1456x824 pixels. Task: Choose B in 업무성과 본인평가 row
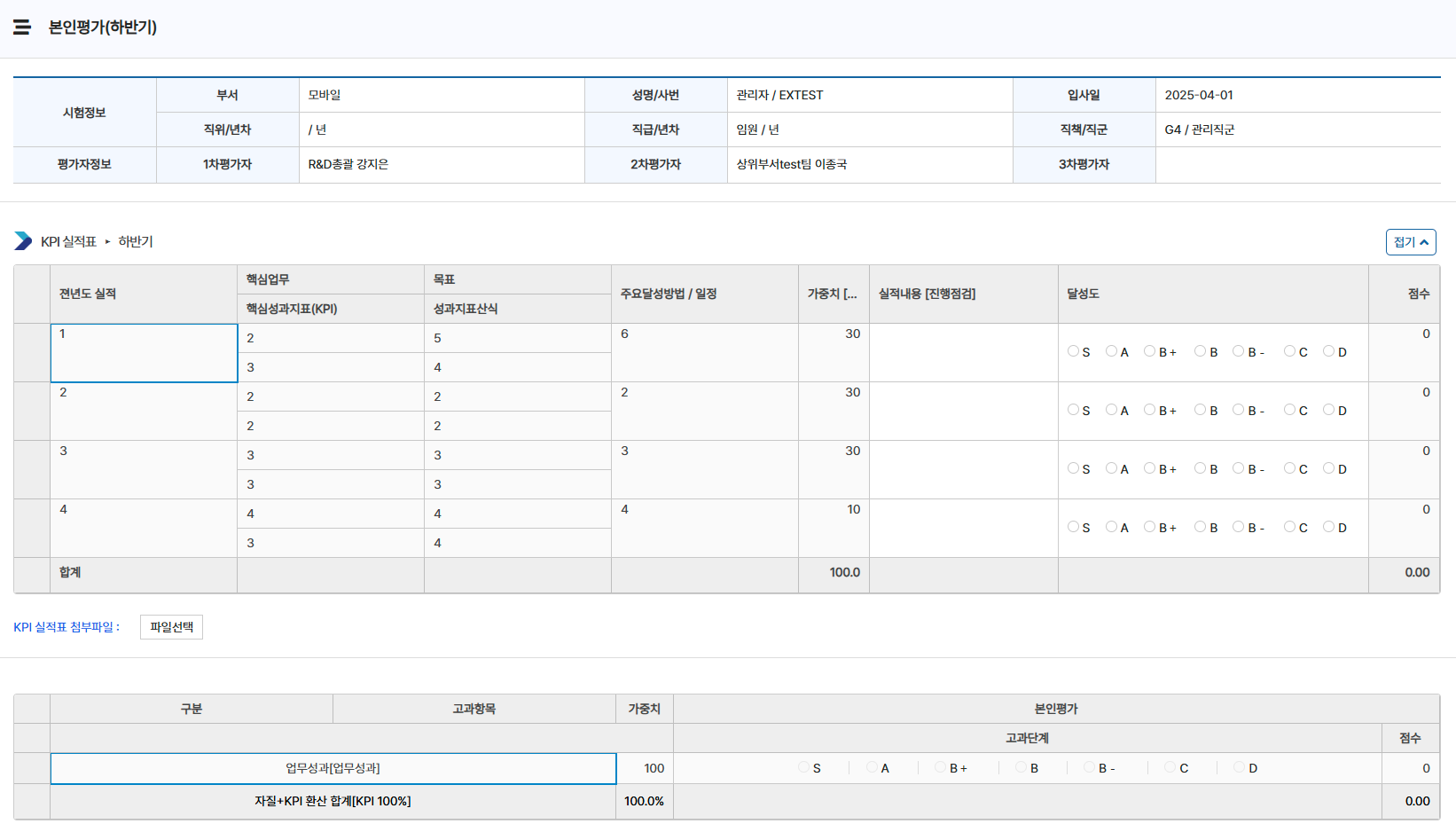pos(1021,767)
